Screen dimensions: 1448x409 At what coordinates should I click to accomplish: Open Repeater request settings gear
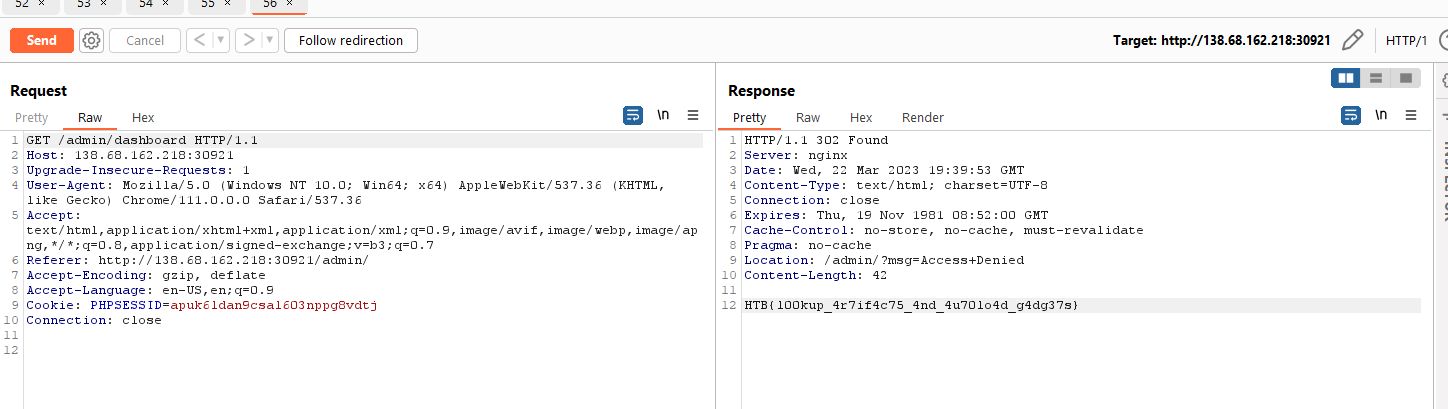[x=91, y=40]
